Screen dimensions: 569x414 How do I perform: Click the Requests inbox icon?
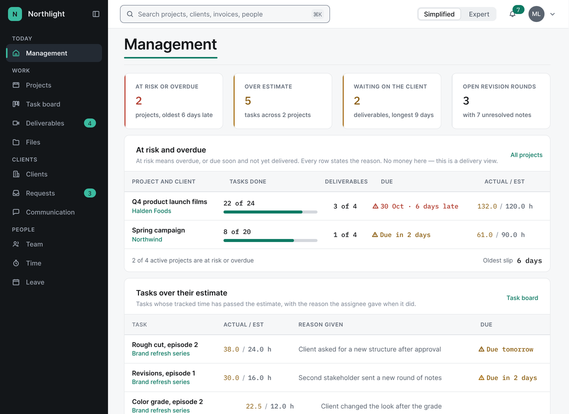point(16,193)
